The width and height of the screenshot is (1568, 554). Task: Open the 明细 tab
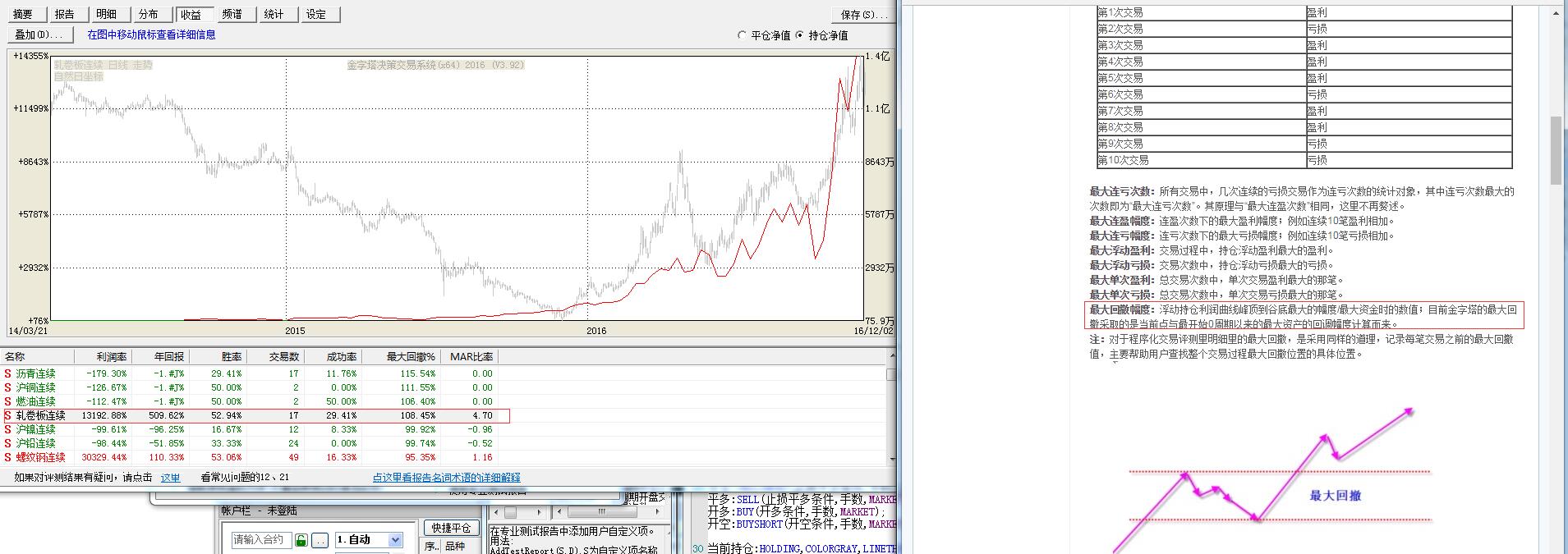pos(107,15)
